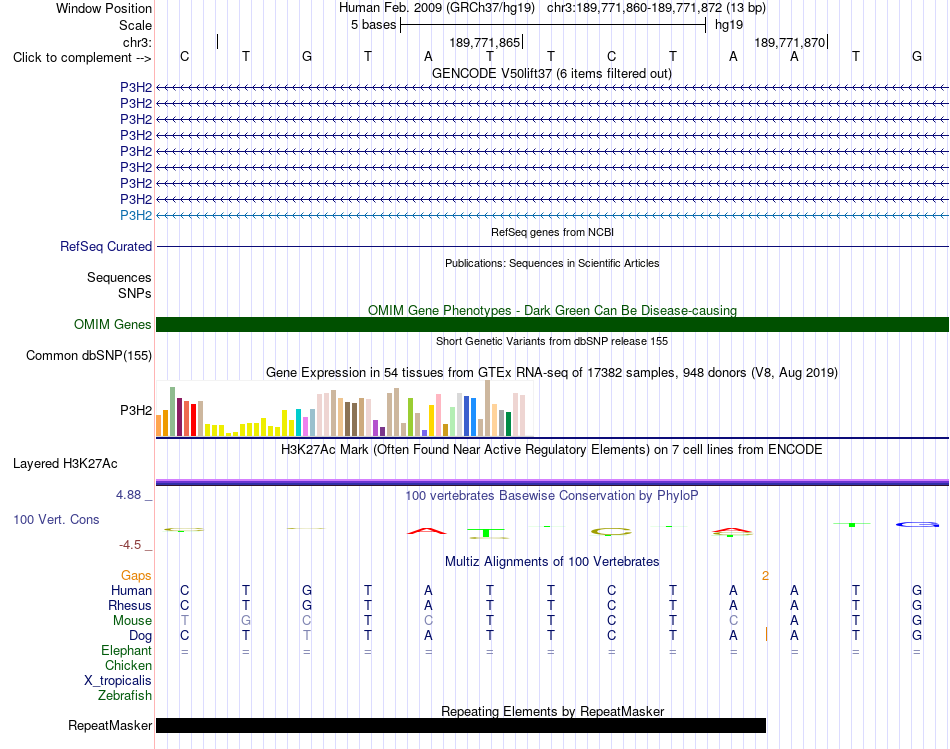
Task: Open the GENCODE V50lift37 track title
Action: pos(551,73)
